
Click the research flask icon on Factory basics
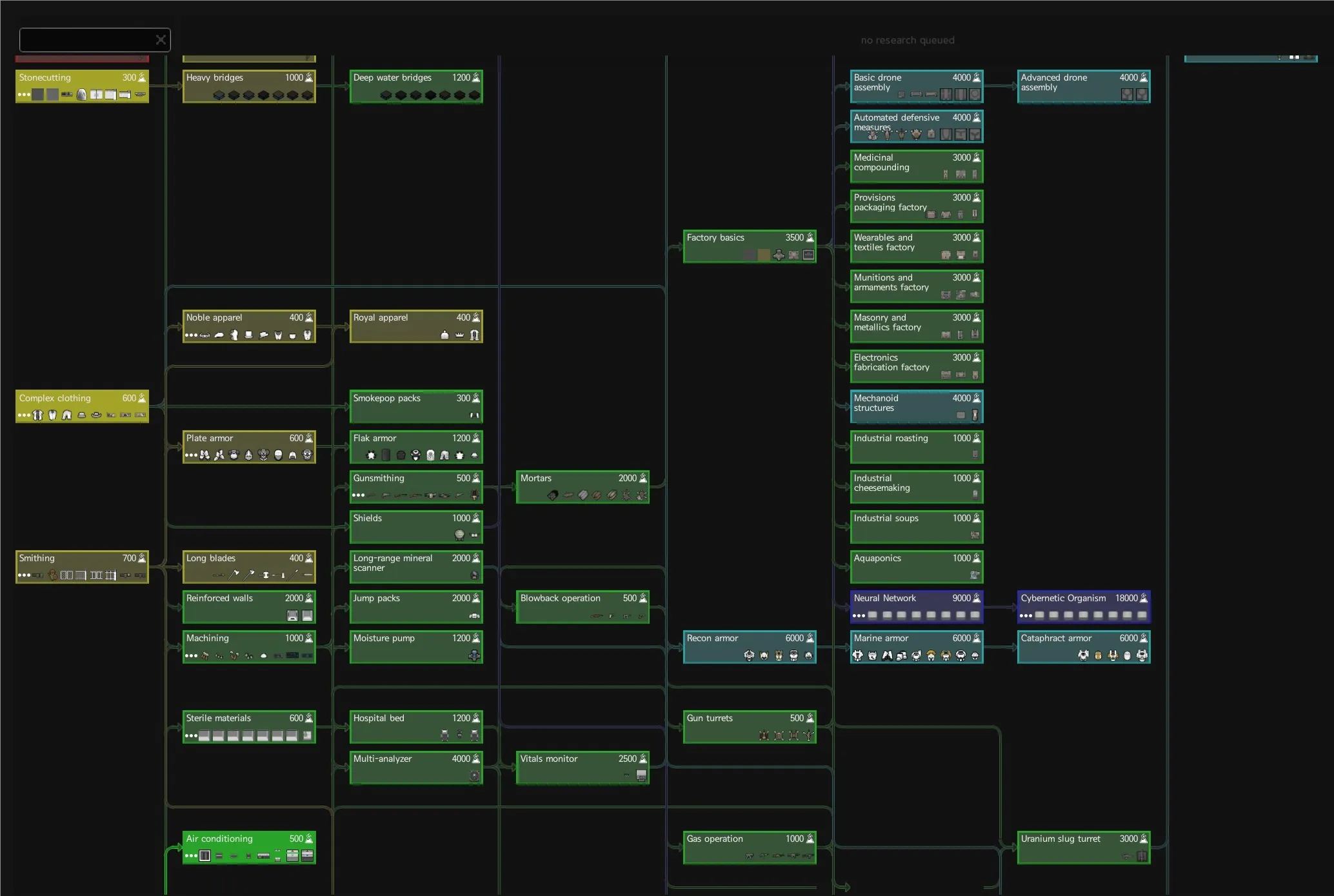coord(810,237)
